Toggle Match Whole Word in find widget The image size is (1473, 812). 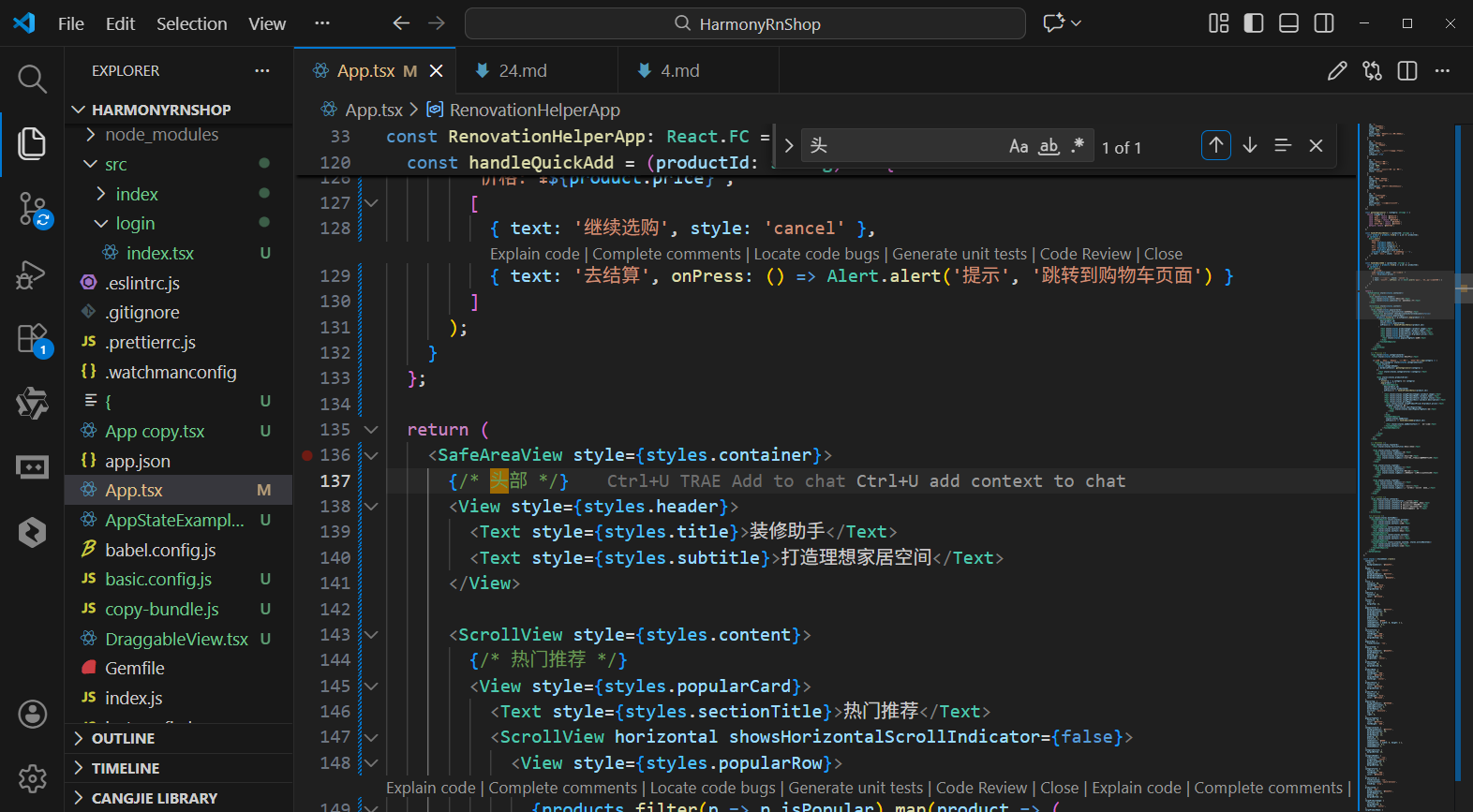[1049, 146]
